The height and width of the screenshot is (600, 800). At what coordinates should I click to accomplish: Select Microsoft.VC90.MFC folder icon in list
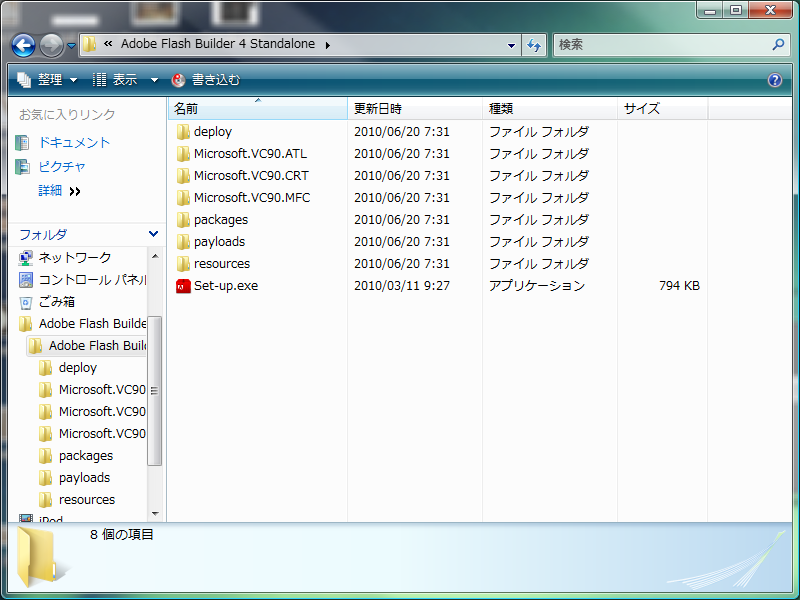pos(183,197)
